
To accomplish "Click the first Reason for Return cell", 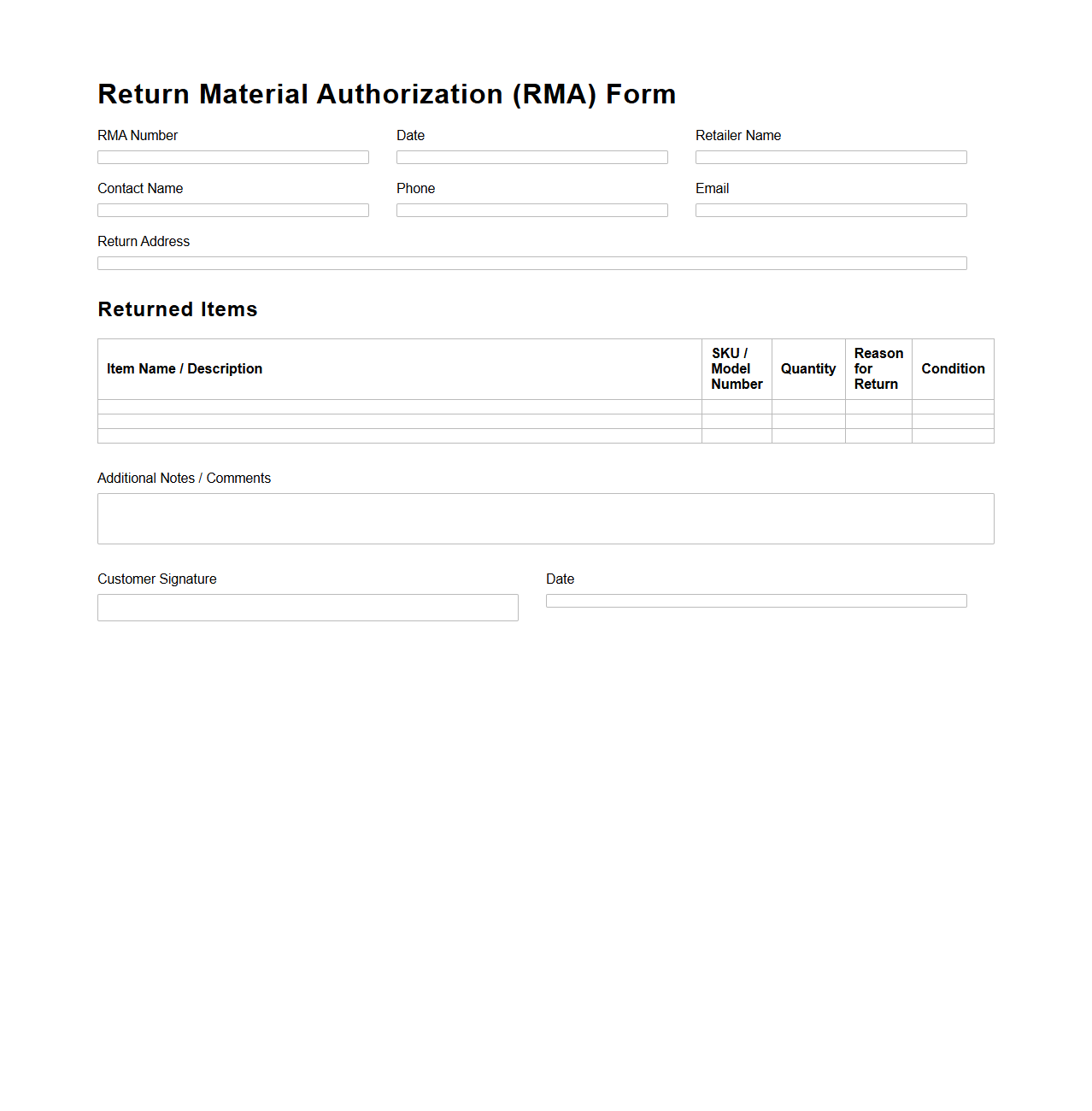I will click(x=878, y=407).
